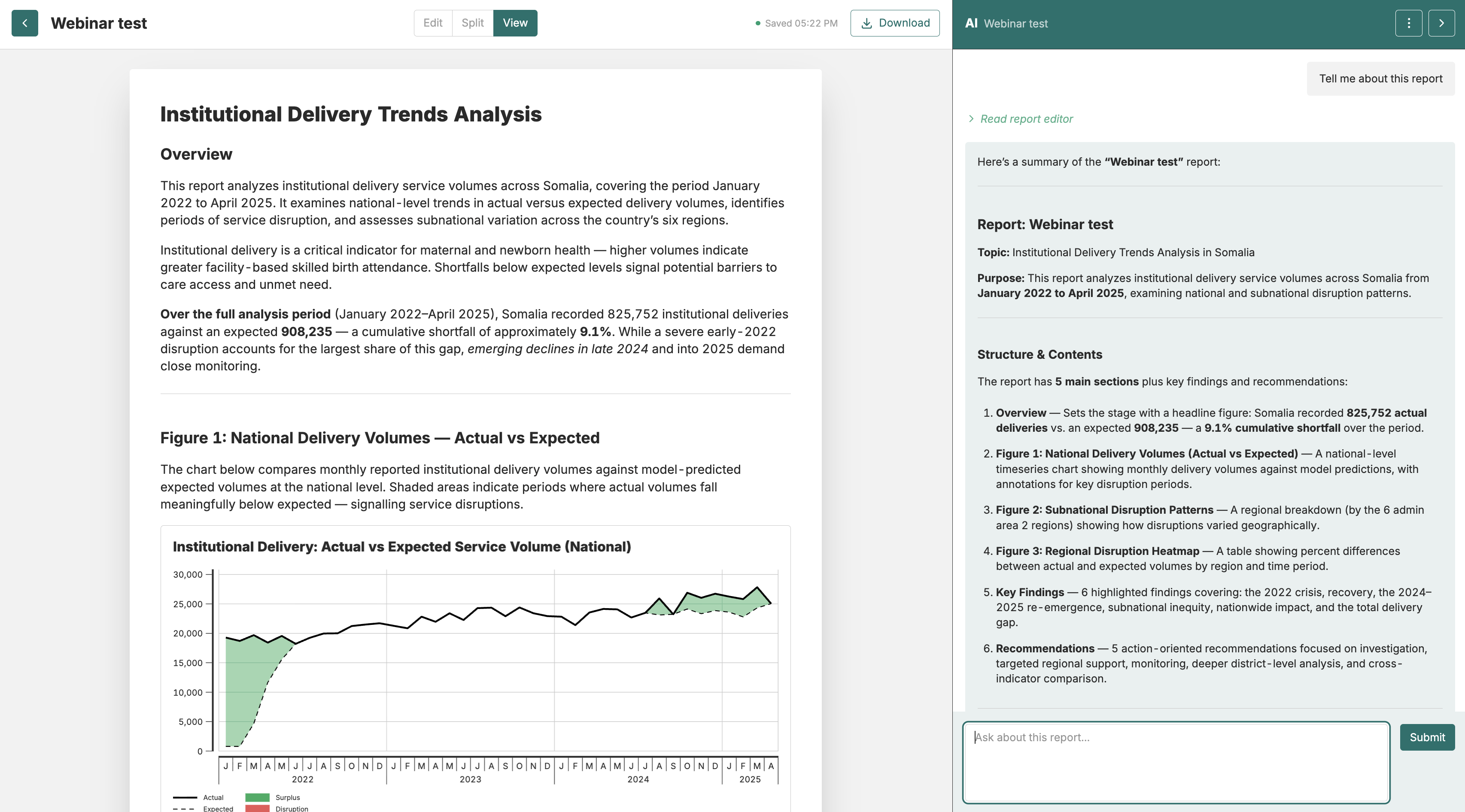Click the 'Report: Webinar test' AI heading
This screenshot has width=1465, height=812.
click(x=1045, y=224)
